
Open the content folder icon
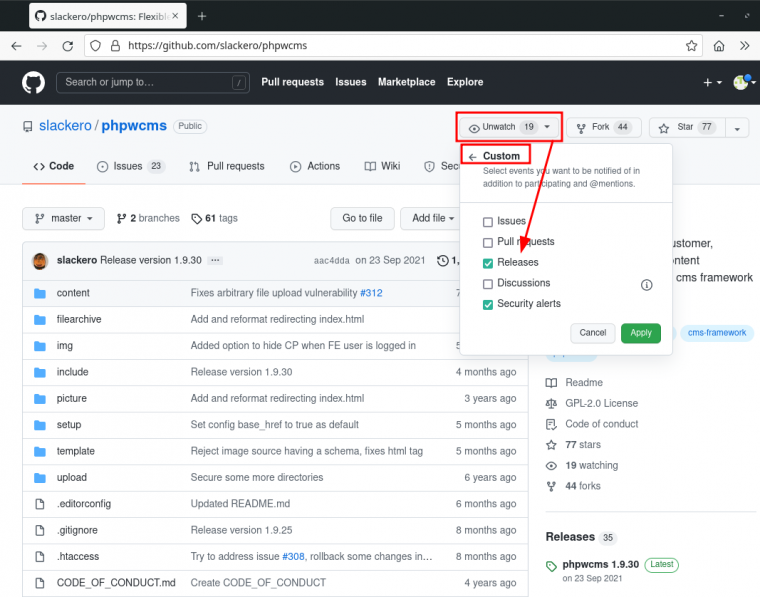click(x=40, y=293)
